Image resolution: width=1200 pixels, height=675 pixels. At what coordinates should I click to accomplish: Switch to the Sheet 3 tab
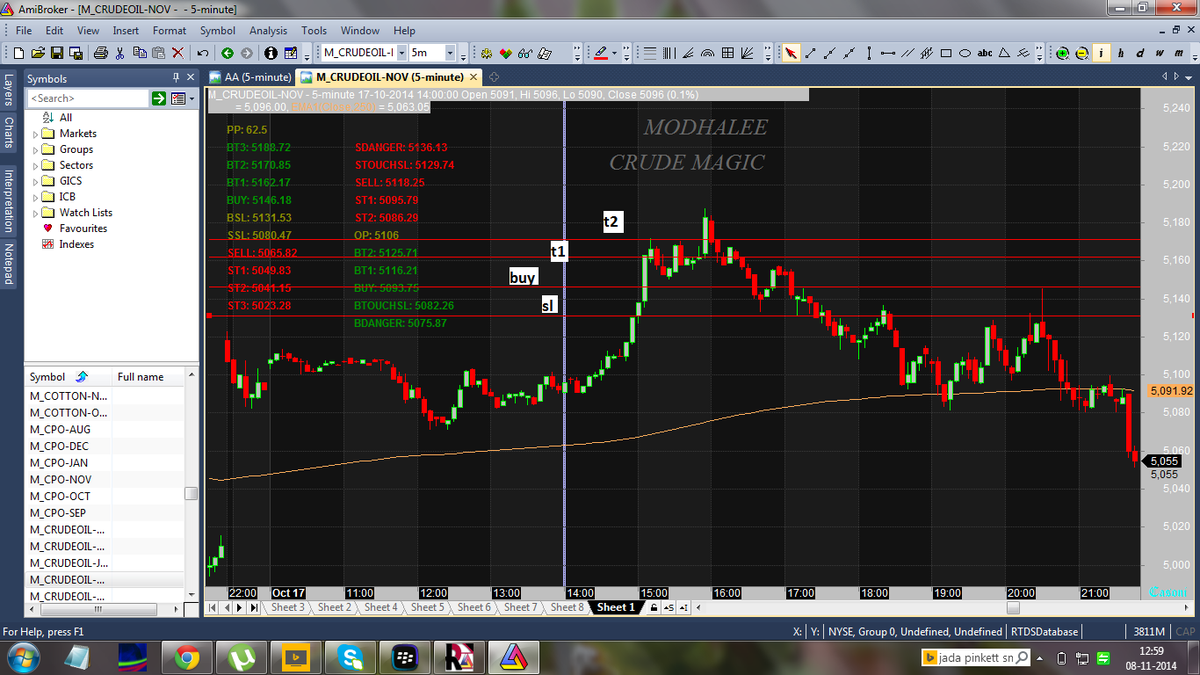[x=287, y=607]
